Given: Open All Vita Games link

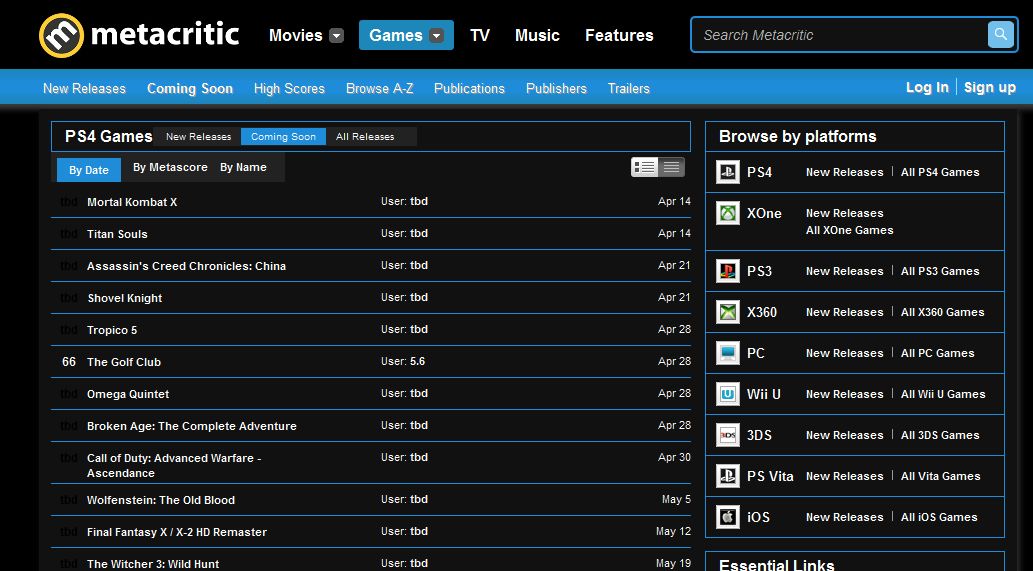Looking at the screenshot, I should pos(941,476).
